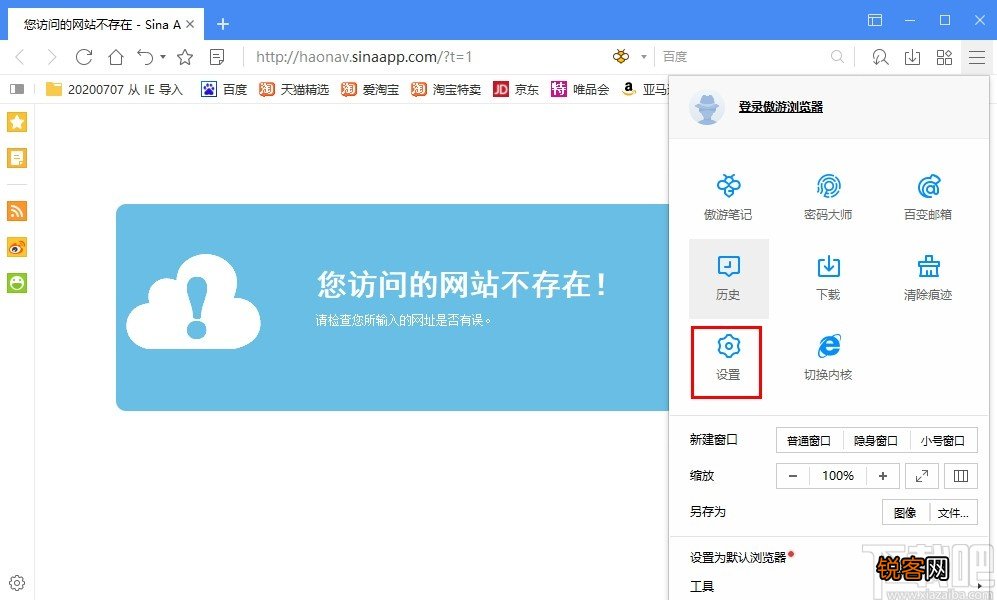Open 傲游笔记 (Maxthon Notes) from the menu
The image size is (997, 600).
[728, 195]
